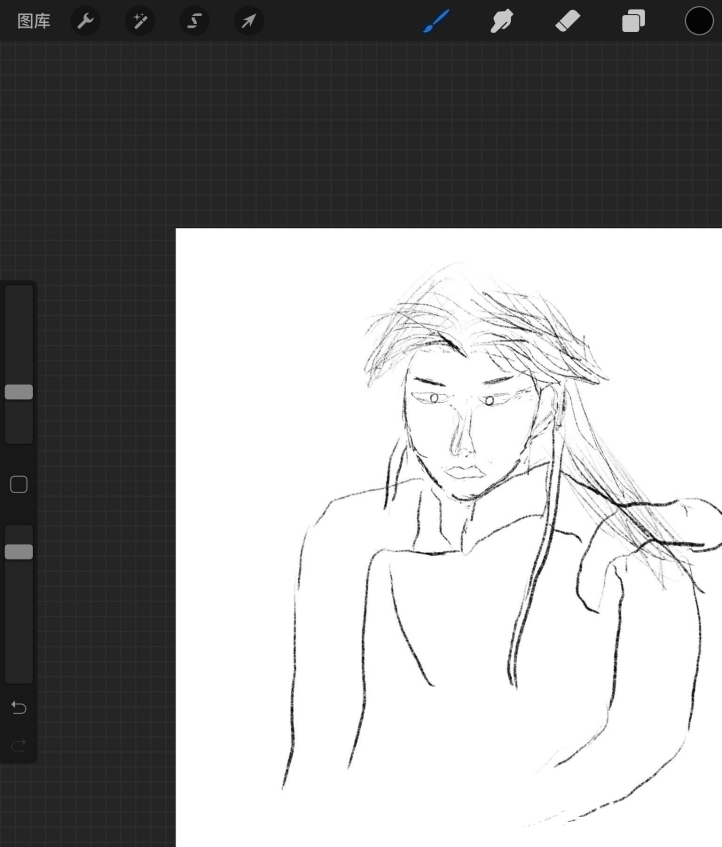Open the black color picker circle
The image size is (722, 847).
point(699,21)
